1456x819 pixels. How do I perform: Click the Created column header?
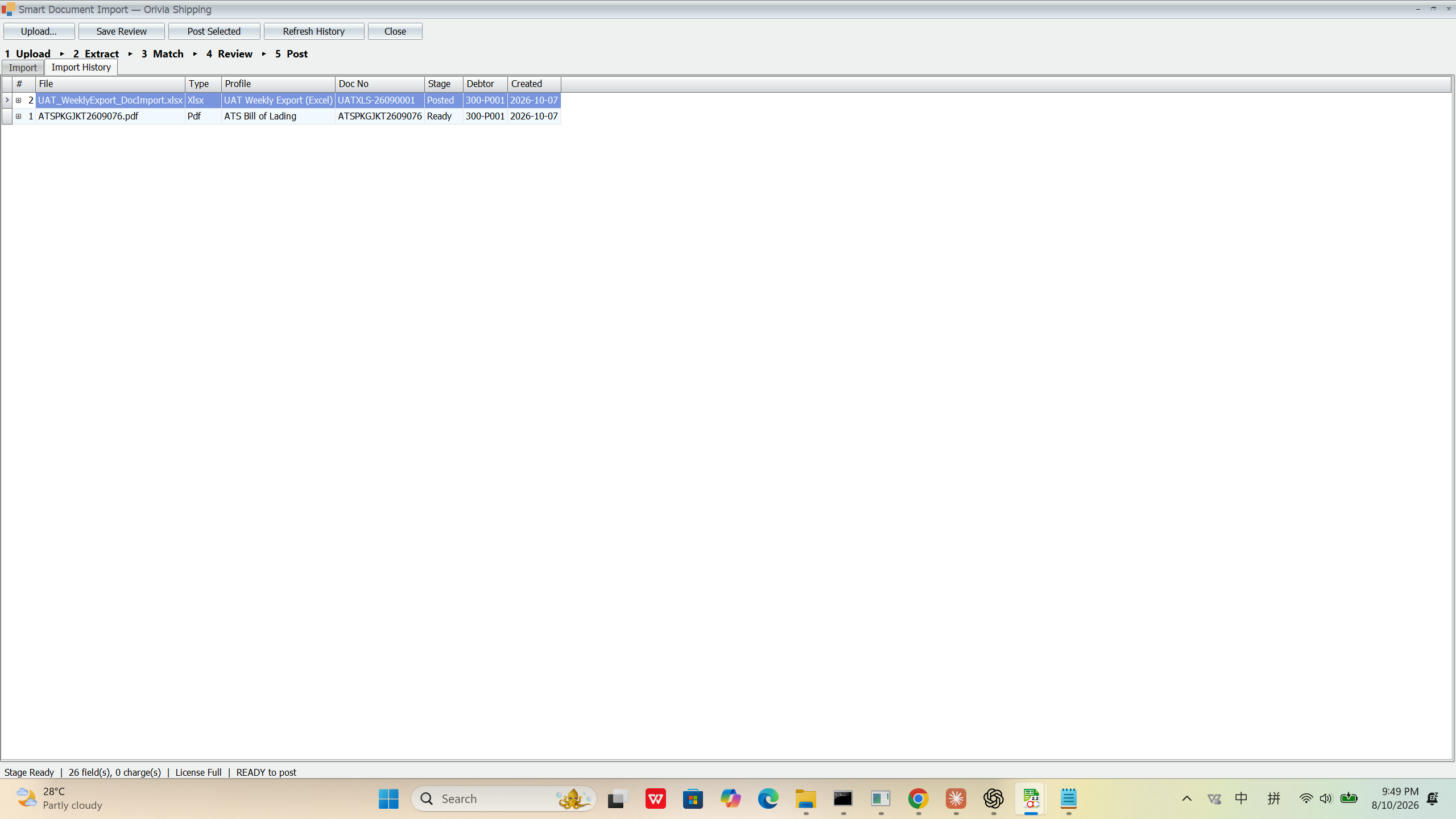click(534, 84)
